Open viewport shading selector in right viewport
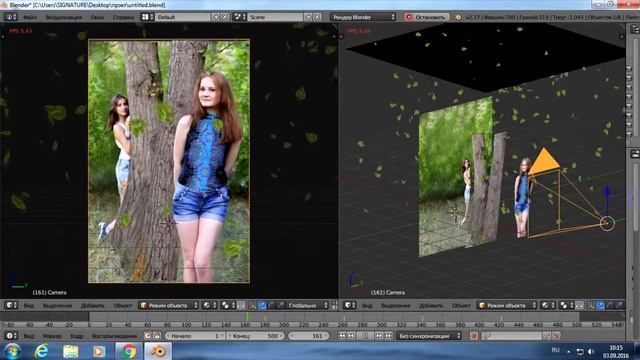Screen dimensions: 640x360 tap(548, 305)
